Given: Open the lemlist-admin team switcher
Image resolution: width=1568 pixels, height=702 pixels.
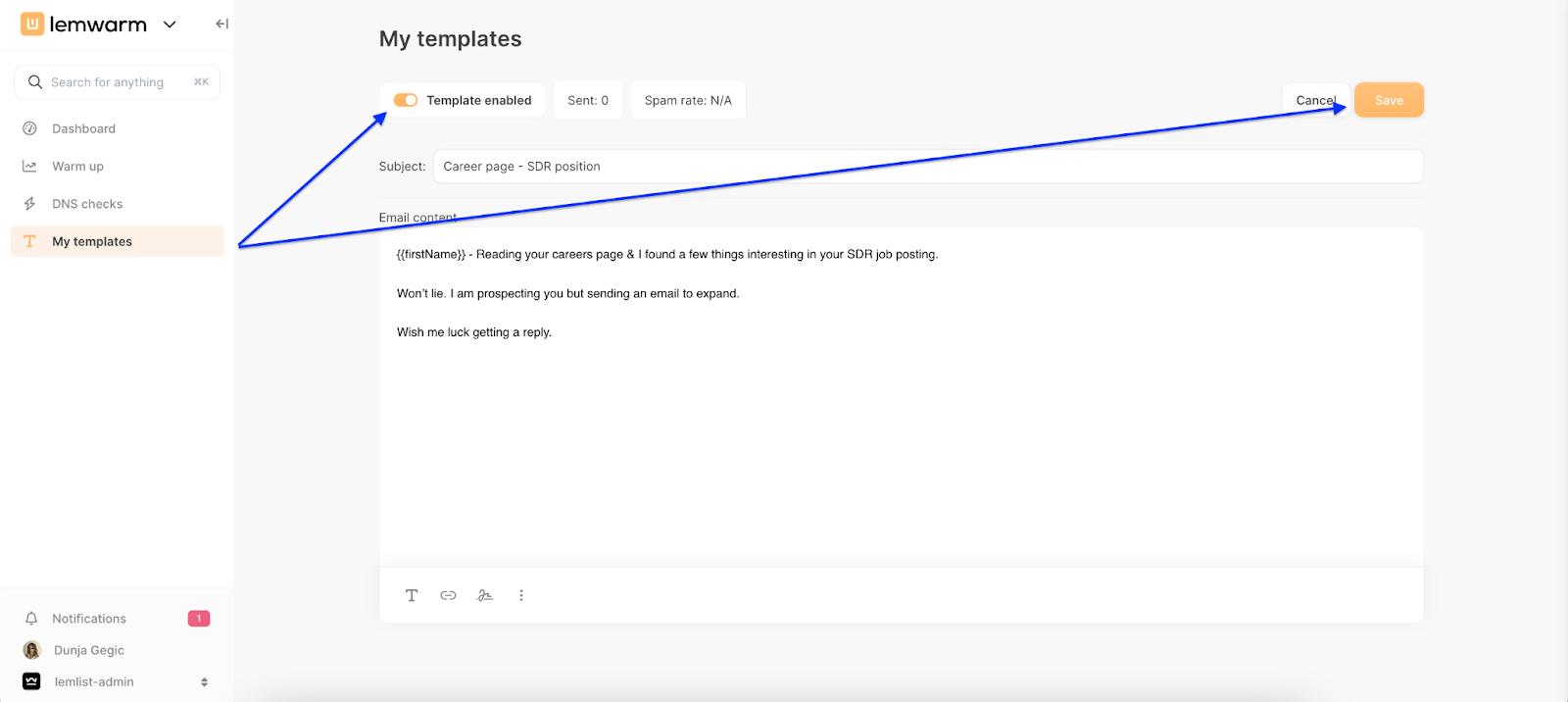Looking at the screenshot, I should 116,681.
